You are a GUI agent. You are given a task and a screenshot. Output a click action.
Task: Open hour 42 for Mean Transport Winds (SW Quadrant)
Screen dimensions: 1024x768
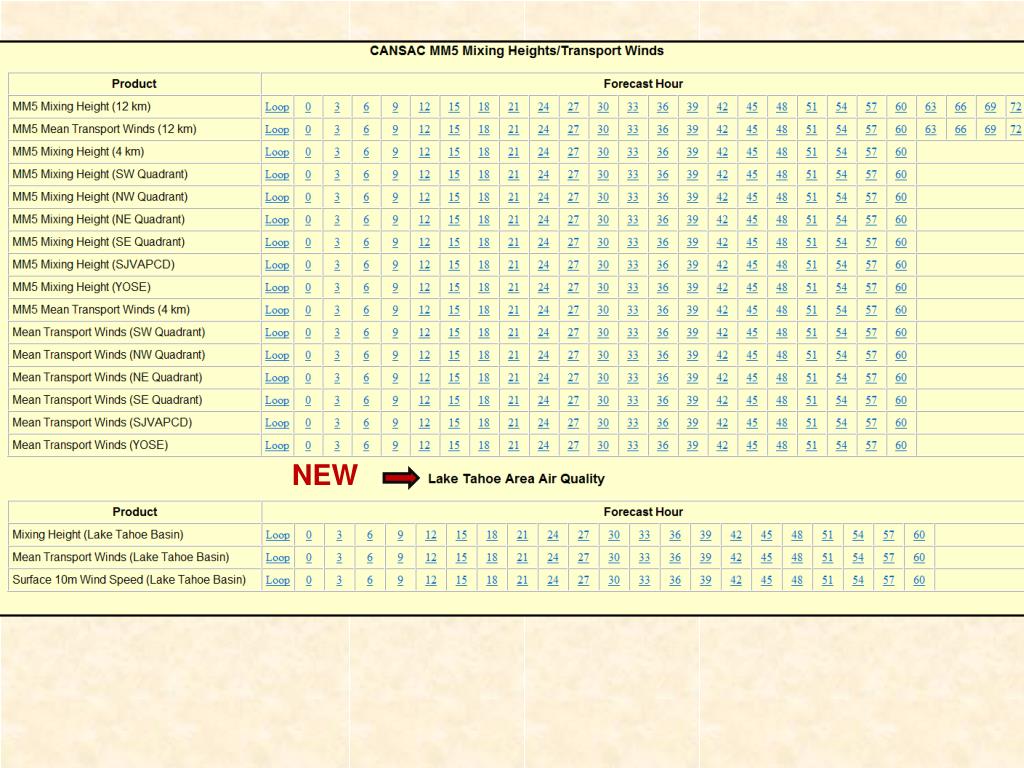point(722,333)
